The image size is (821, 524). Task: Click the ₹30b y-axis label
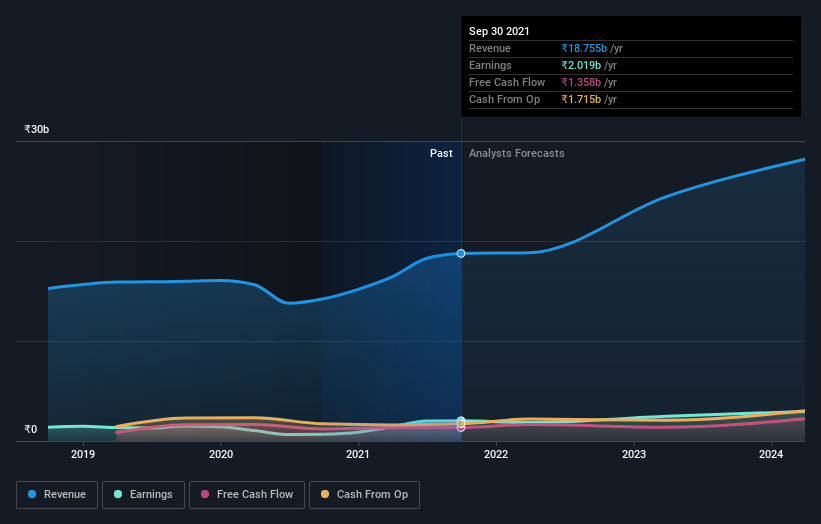click(37, 129)
